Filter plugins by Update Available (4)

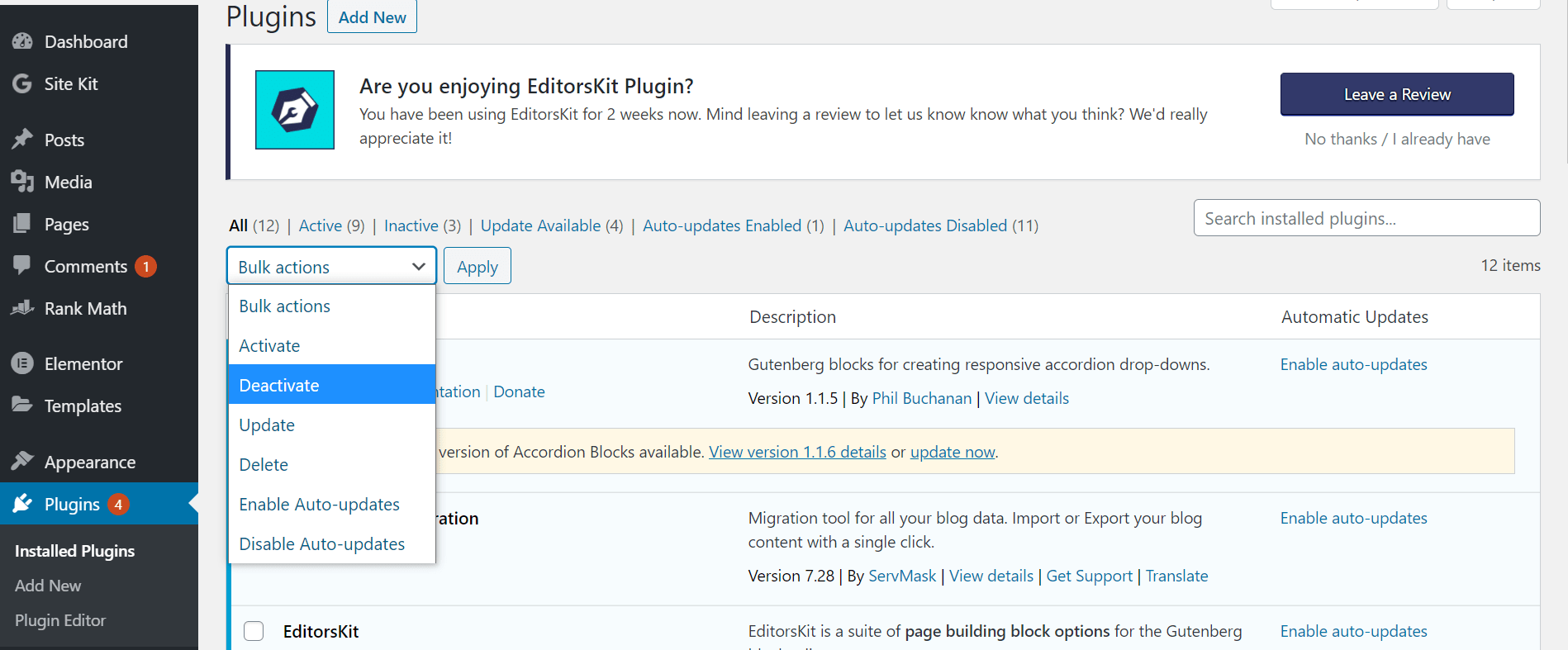552,225
